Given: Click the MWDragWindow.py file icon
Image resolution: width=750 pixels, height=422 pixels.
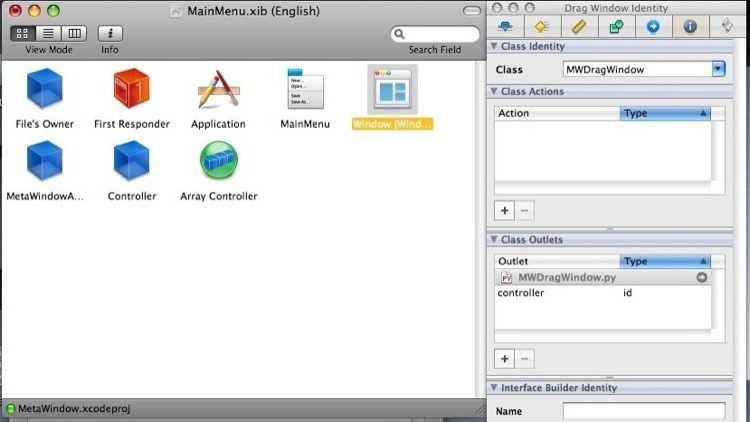Looking at the screenshot, I should (x=506, y=277).
